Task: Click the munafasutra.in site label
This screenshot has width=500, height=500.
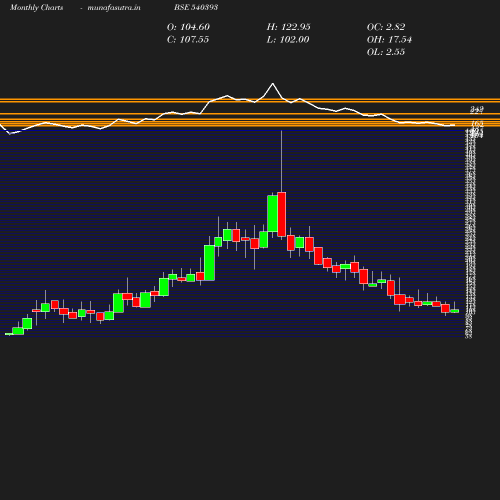Action: (114, 7)
